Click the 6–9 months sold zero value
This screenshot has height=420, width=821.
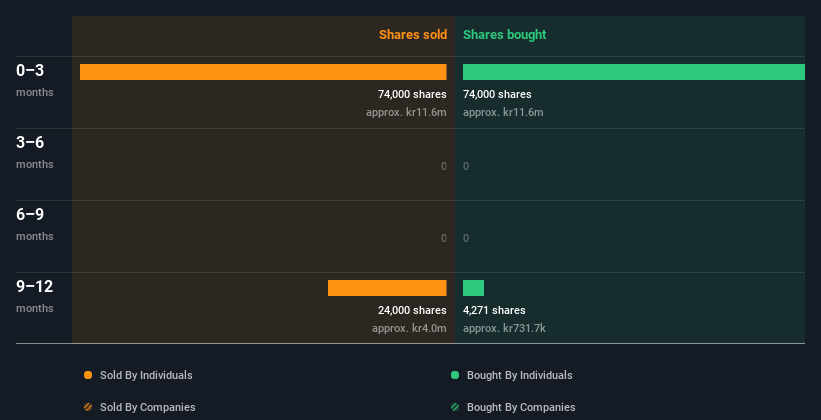point(444,238)
